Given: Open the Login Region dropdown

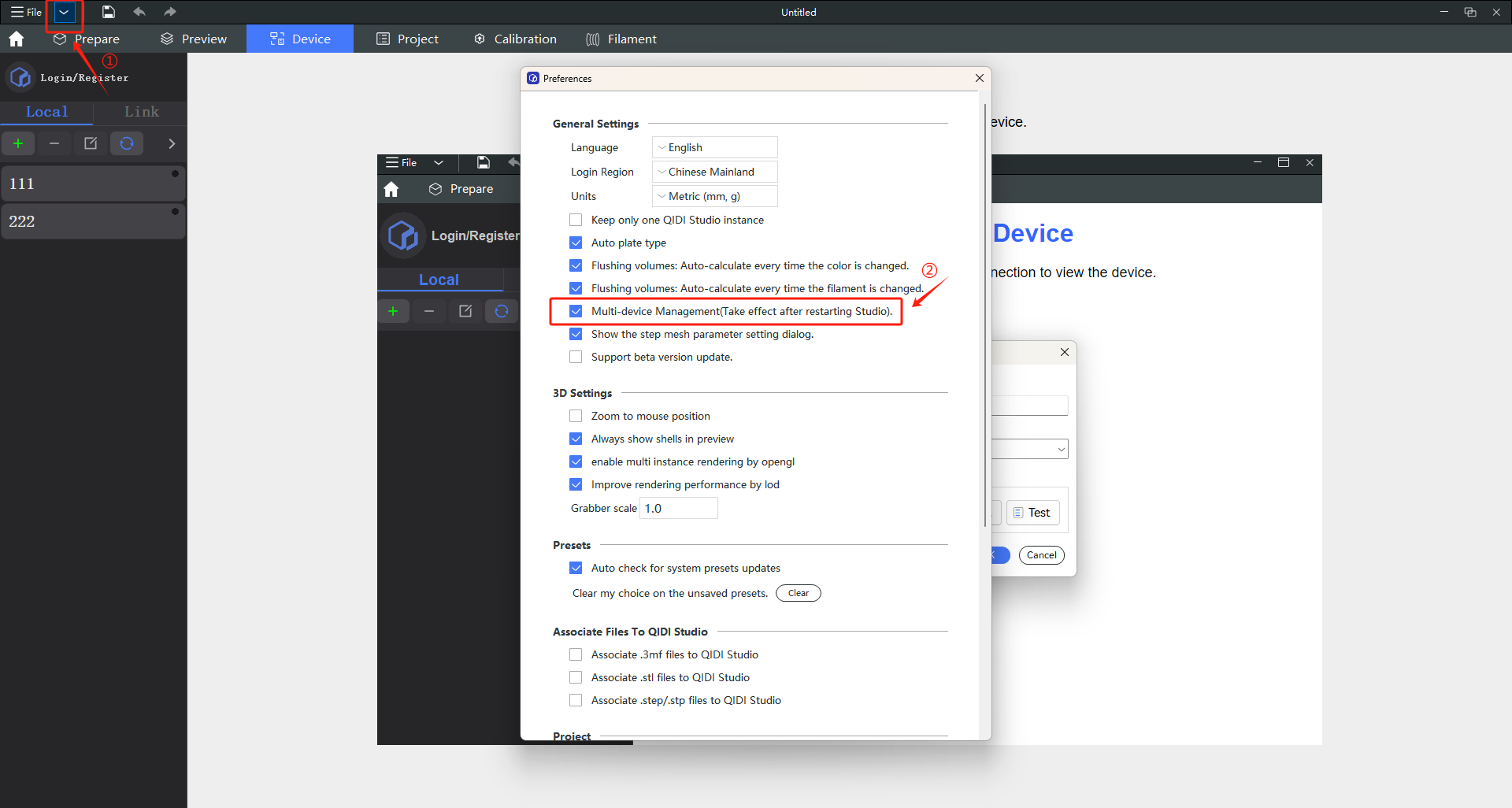Looking at the screenshot, I should (x=715, y=172).
